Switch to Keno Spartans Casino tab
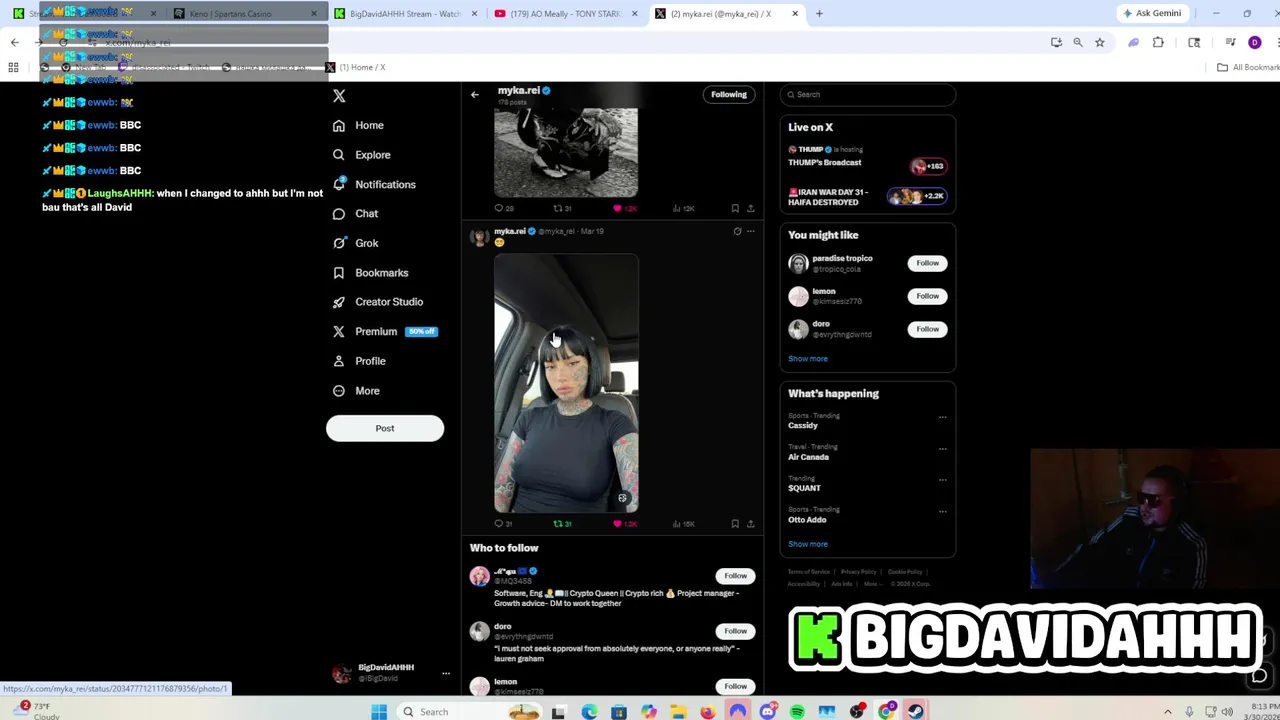The height and width of the screenshot is (720, 1280). tap(246, 14)
